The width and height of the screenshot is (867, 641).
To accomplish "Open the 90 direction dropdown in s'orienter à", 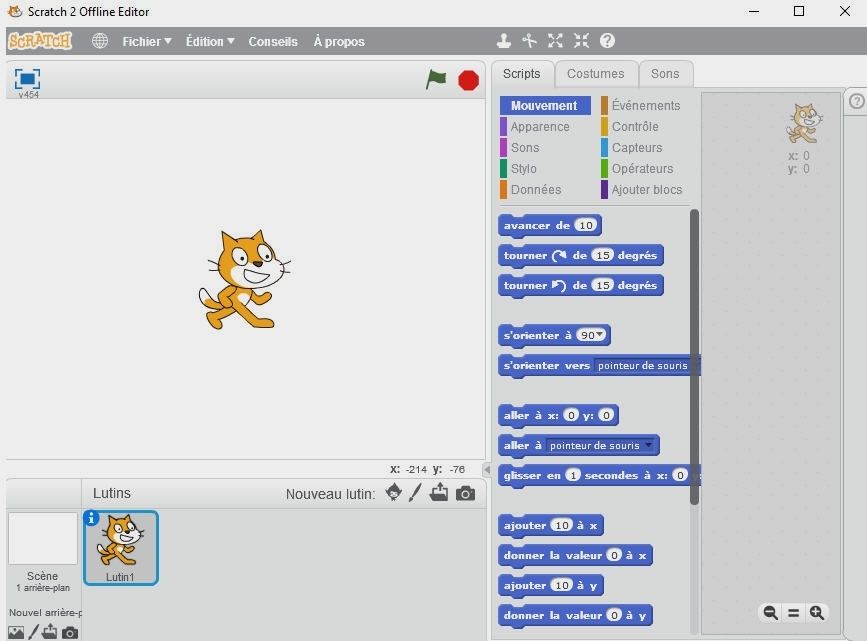I will point(599,335).
